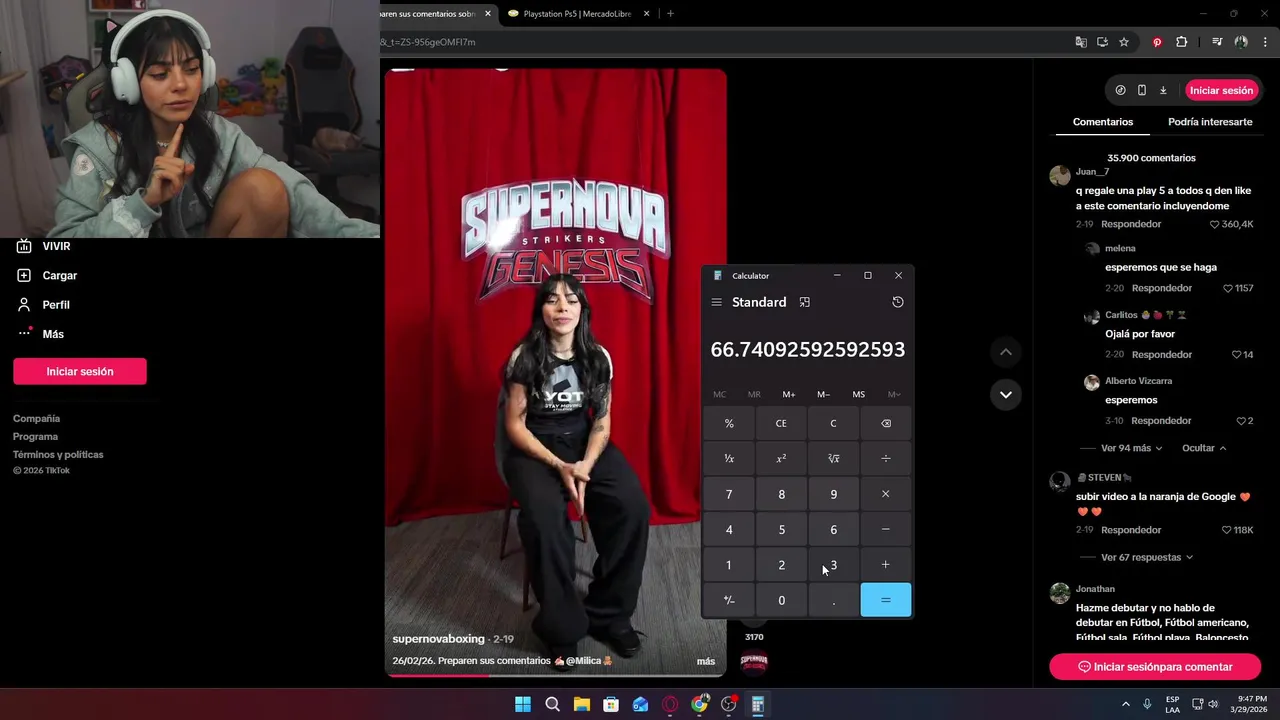
Task: Toggle Calculator keep-on-top mode icon
Action: pyautogui.click(x=804, y=302)
